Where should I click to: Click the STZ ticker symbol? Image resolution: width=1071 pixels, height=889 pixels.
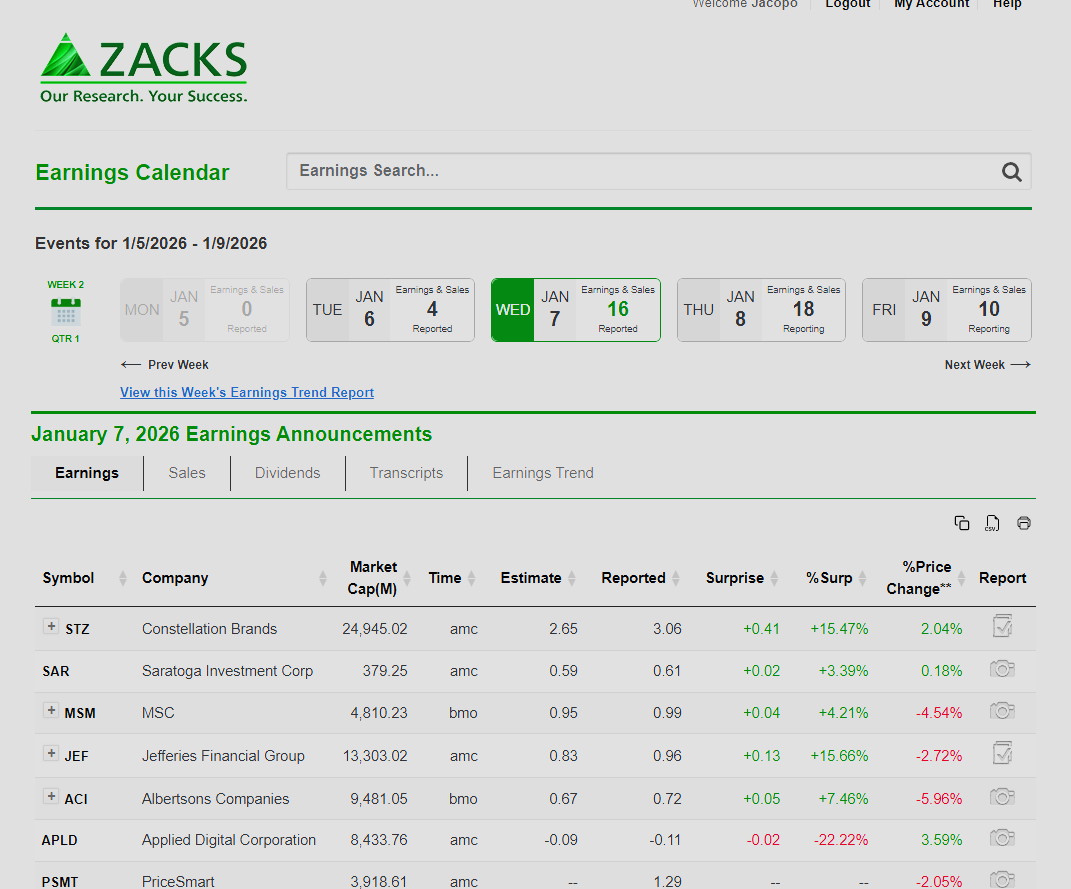coord(77,629)
